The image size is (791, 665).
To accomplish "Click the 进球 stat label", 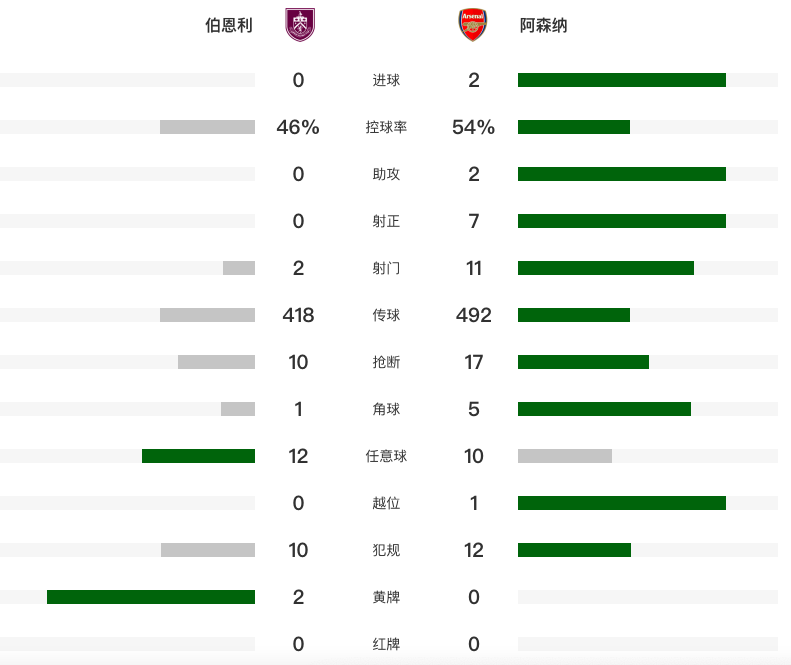I will pyautogui.click(x=386, y=80).
